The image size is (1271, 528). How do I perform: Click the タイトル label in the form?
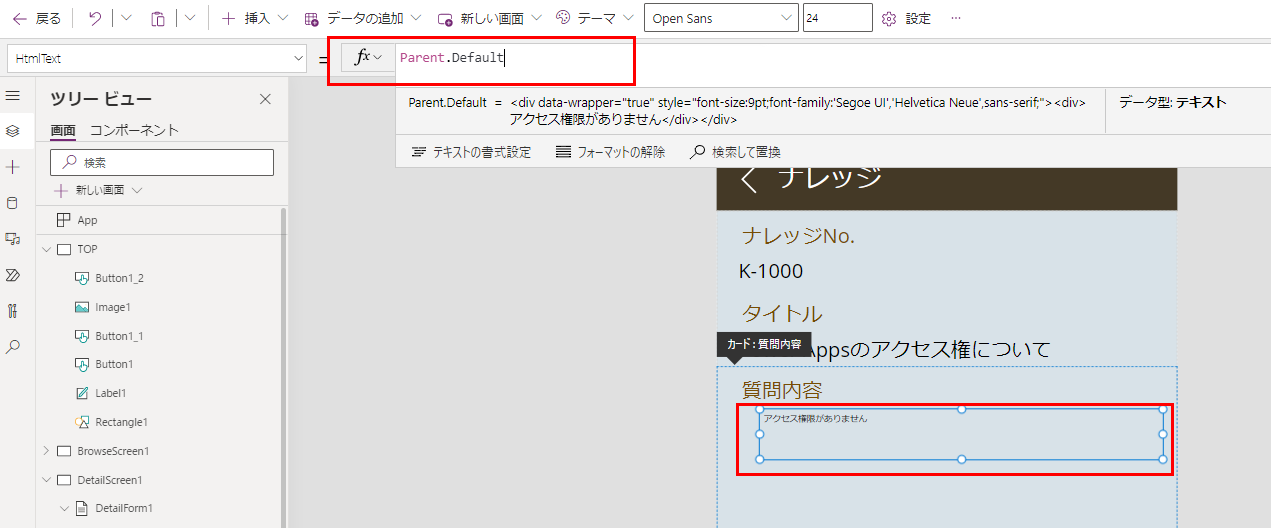coord(782,314)
